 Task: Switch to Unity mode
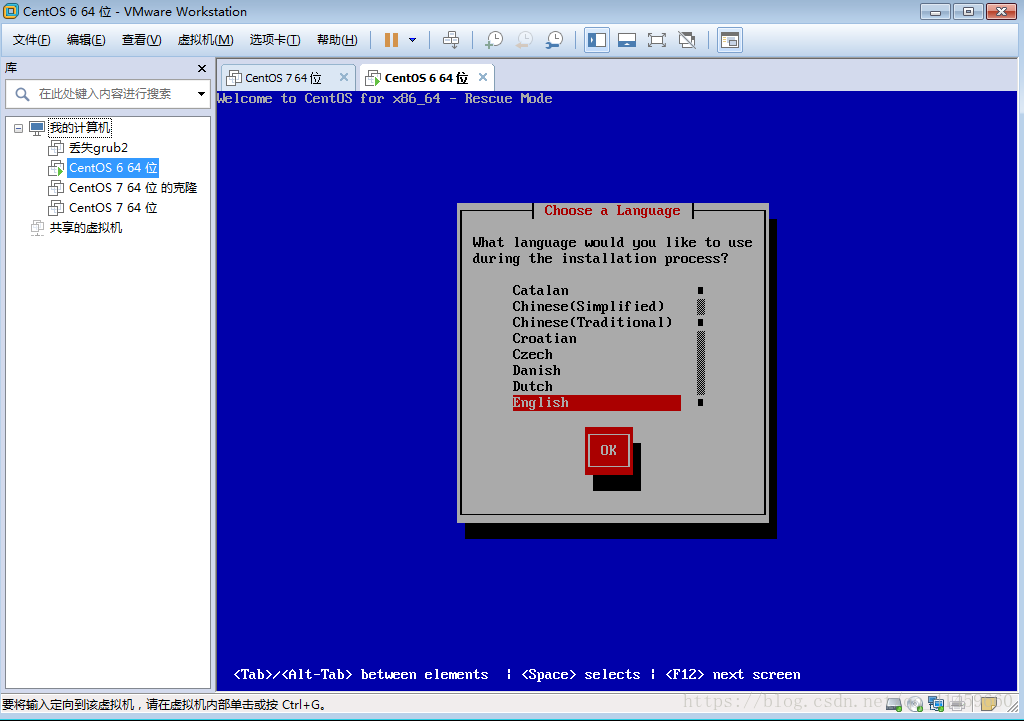(x=687, y=40)
